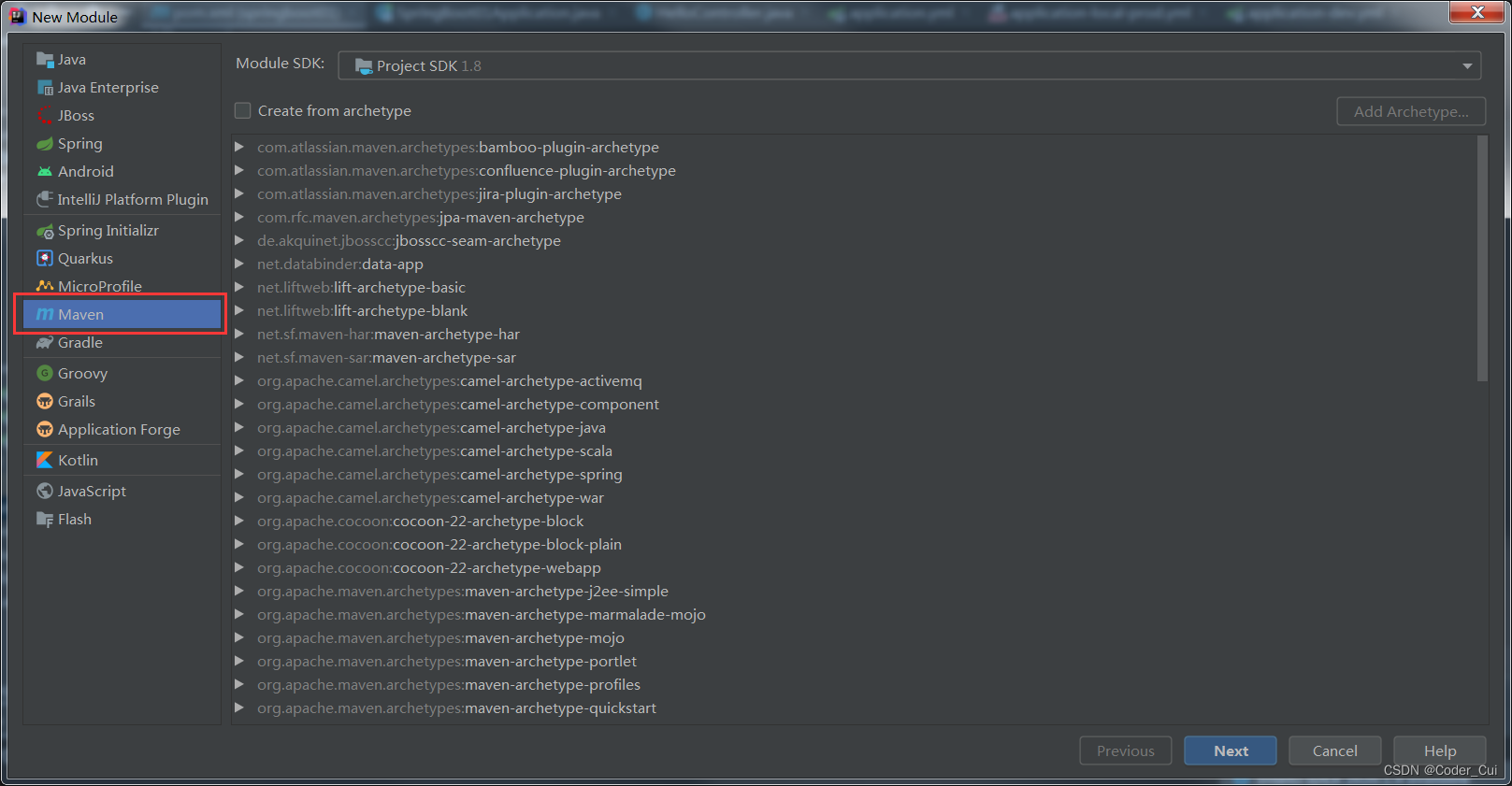Screen dimensions: 1512x786
Task: Click the Help button
Action: pyautogui.click(x=1440, y=750)
